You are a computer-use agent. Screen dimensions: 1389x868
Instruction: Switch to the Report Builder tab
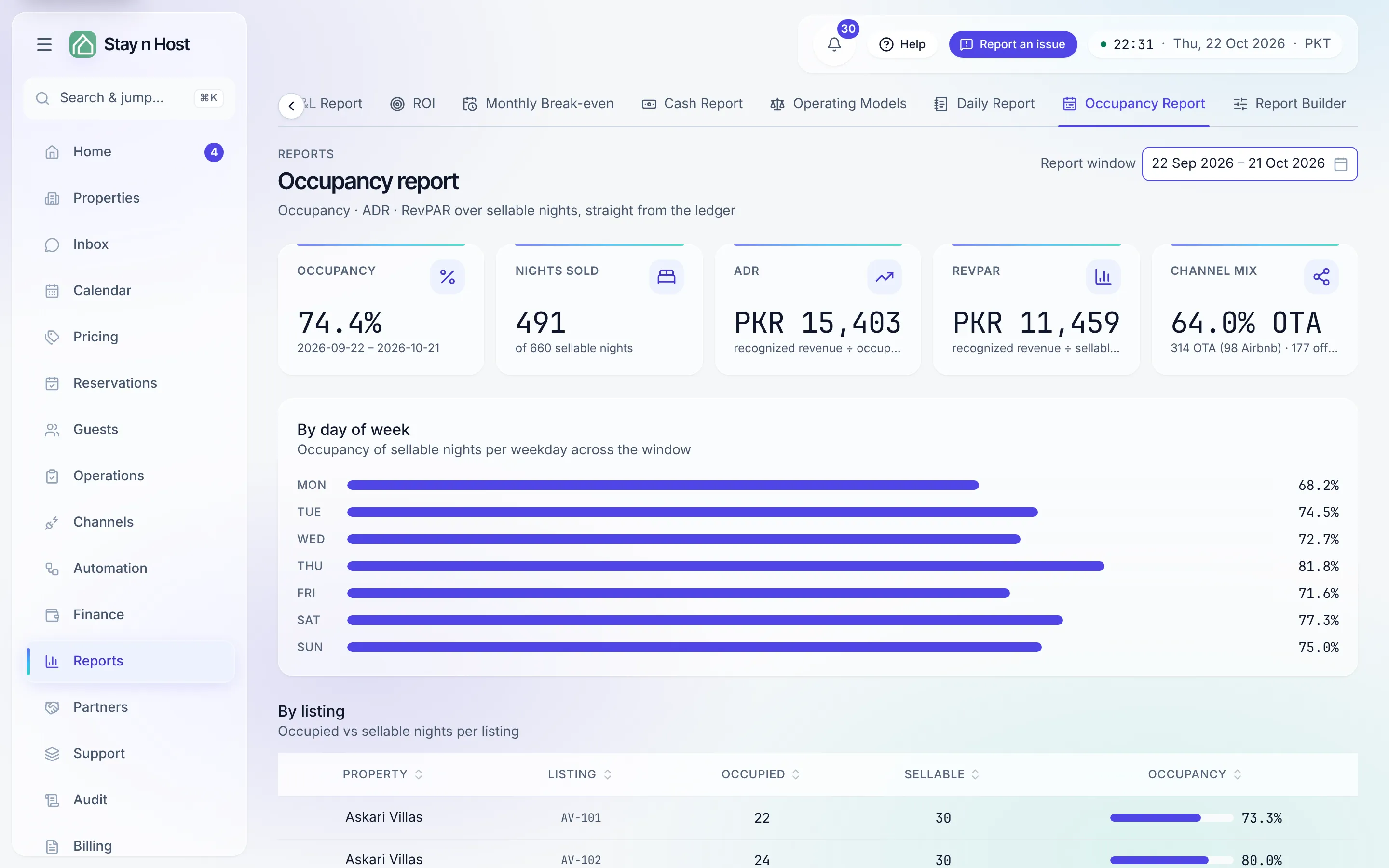[1289, 104]
